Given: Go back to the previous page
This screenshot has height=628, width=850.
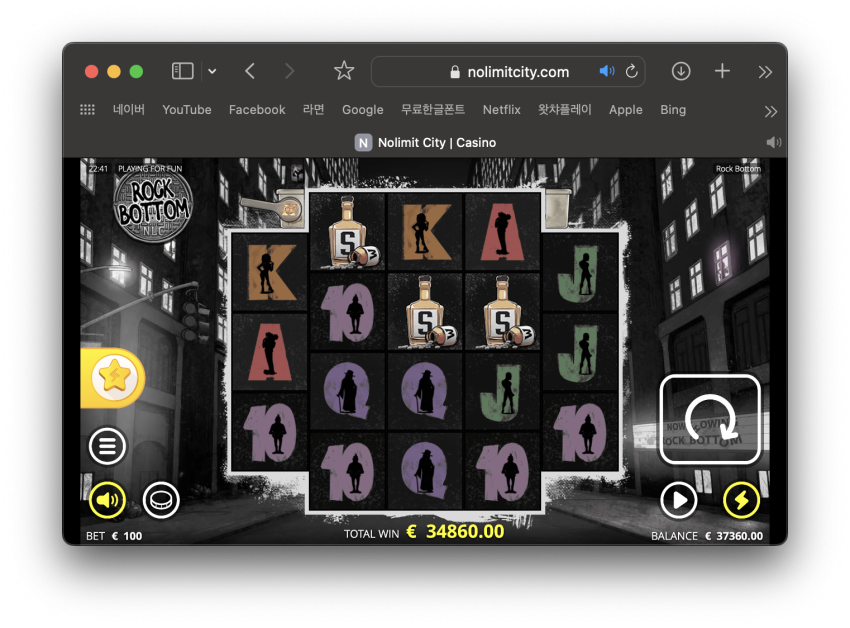Looking at the screenshot, I should [x=250, y=71].
